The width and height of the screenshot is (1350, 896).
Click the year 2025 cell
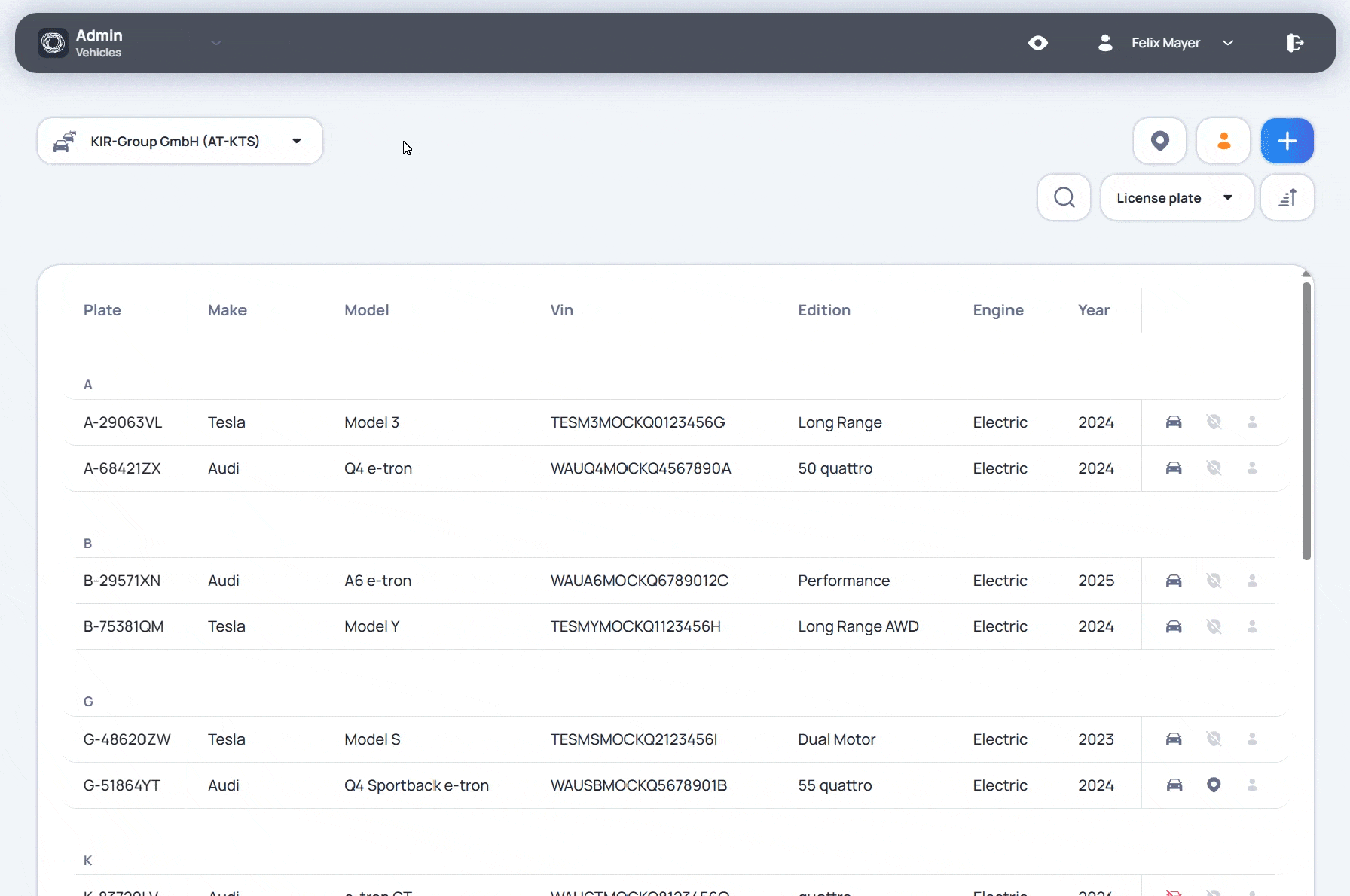[x=1096, y=581]
